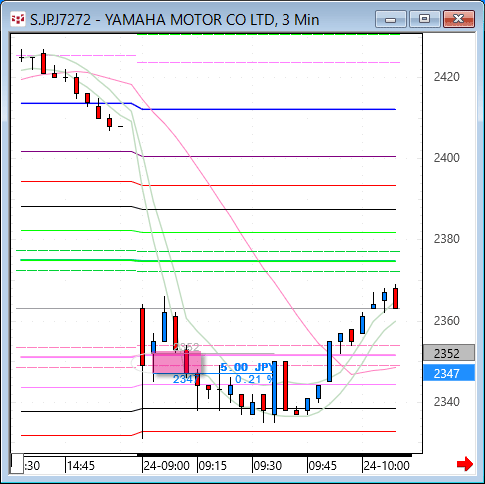Click the 5.00 JPY measurement label

pos(247,367)
